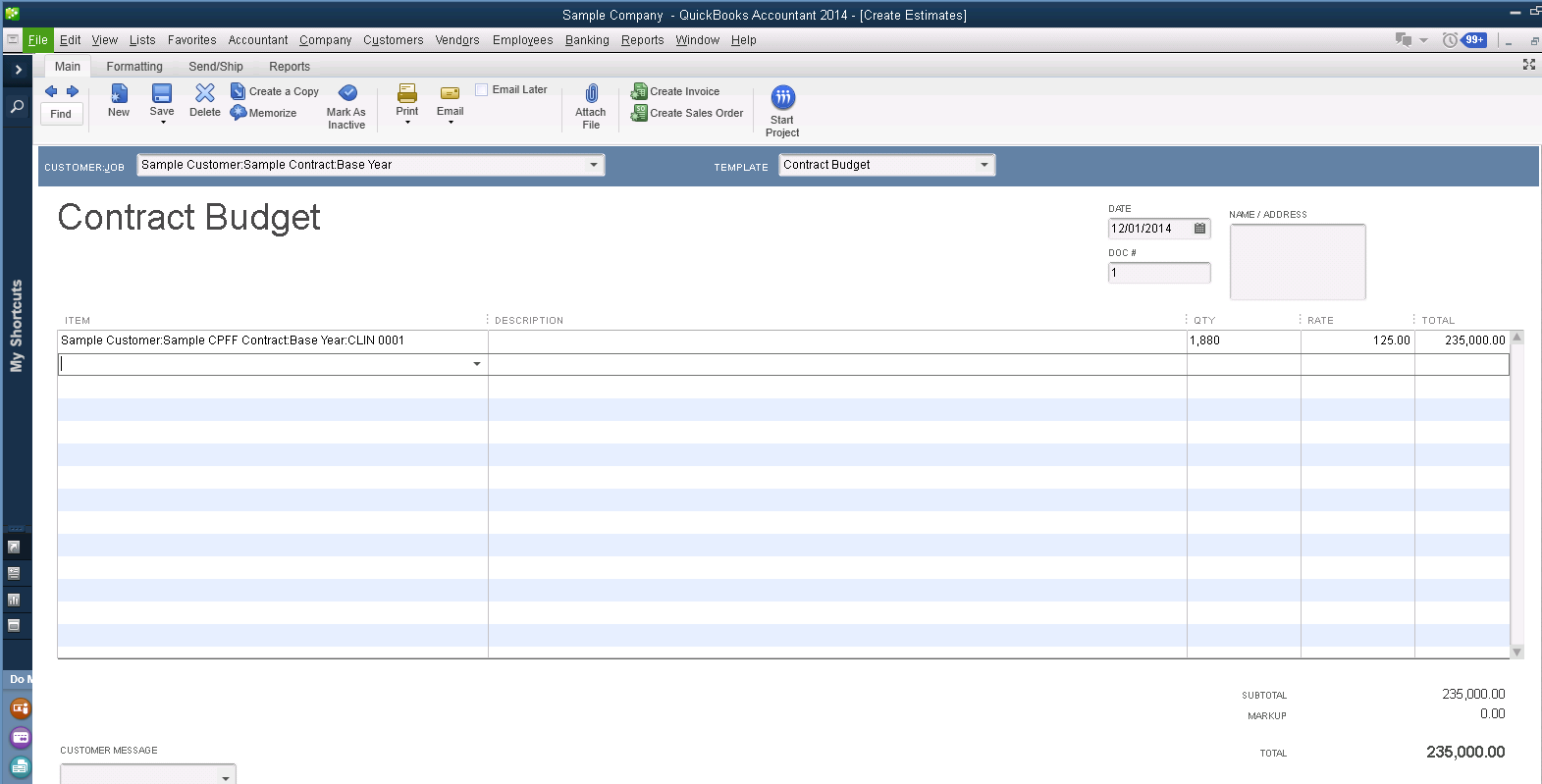The width and height of the screenshot is (1542, 784).
Task: Switch to the Reports ribbon tab
Action: click(x=290, y=67)
